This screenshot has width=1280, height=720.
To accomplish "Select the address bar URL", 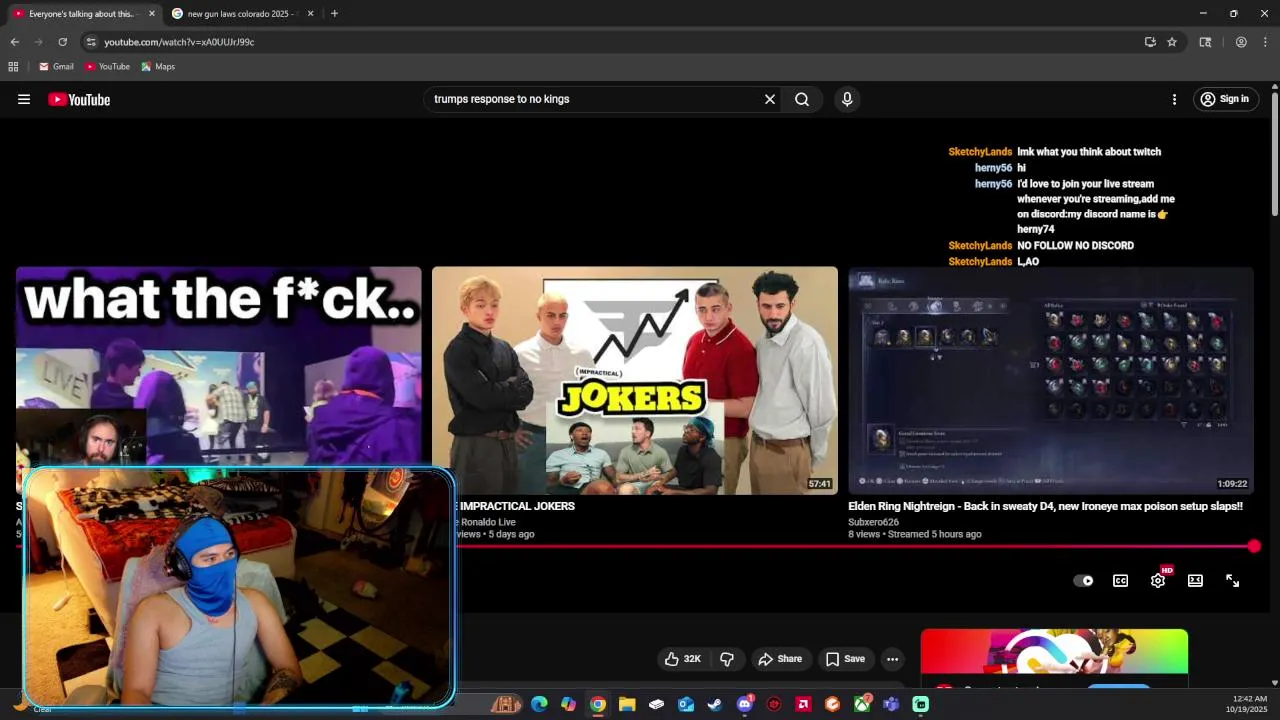I will pyautogui.click(x=179, y=42).
